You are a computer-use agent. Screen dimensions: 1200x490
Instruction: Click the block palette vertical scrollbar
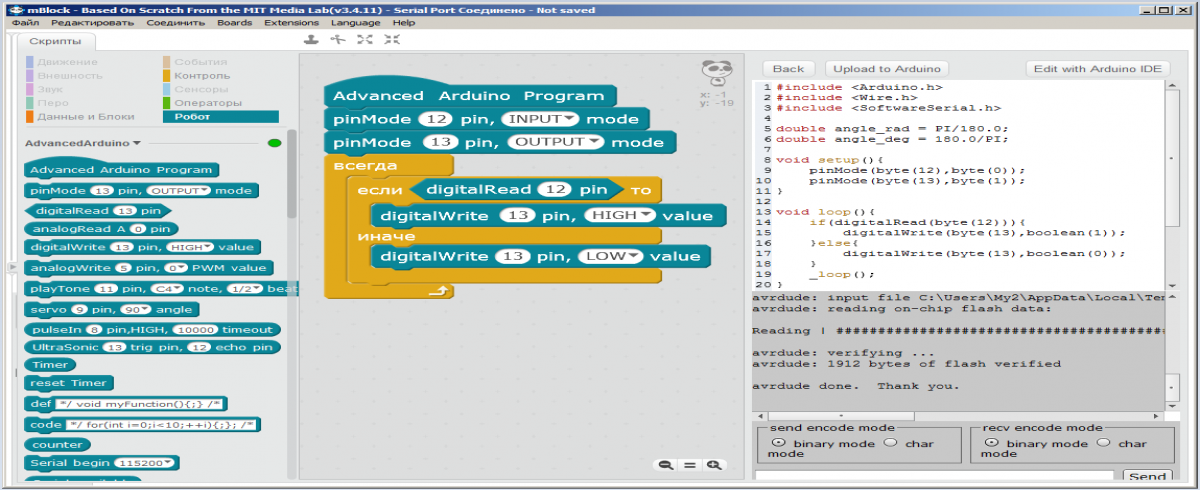(x=291, y=172)
